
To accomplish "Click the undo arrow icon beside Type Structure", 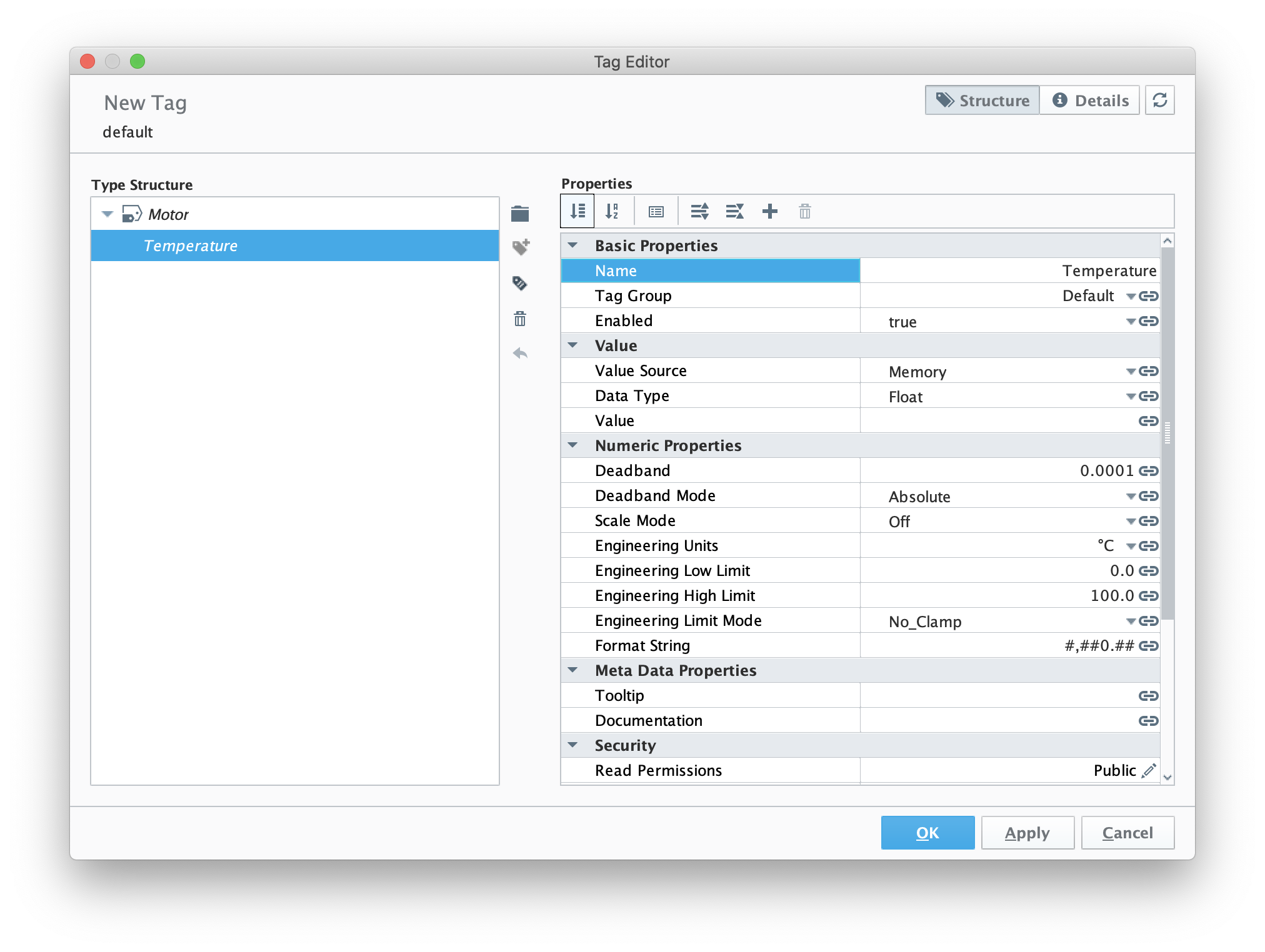I will point(520,354).
